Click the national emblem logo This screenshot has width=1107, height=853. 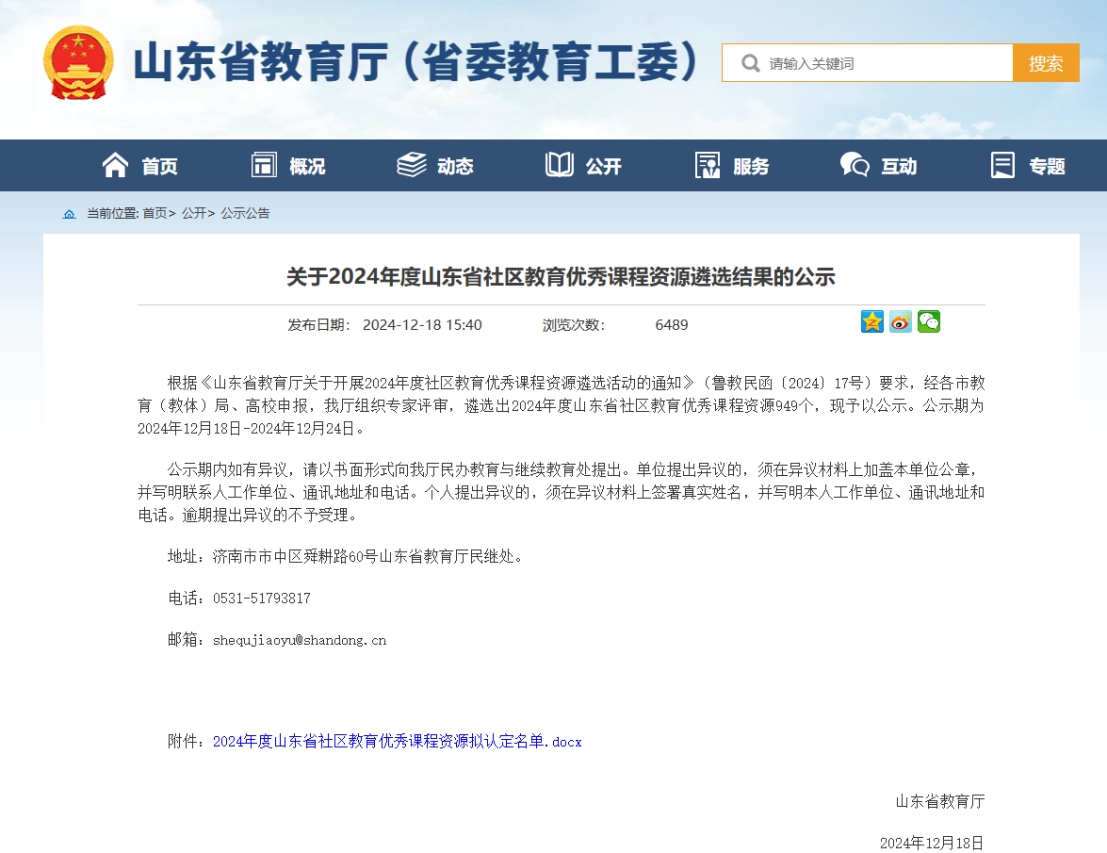tap(78, 63)
